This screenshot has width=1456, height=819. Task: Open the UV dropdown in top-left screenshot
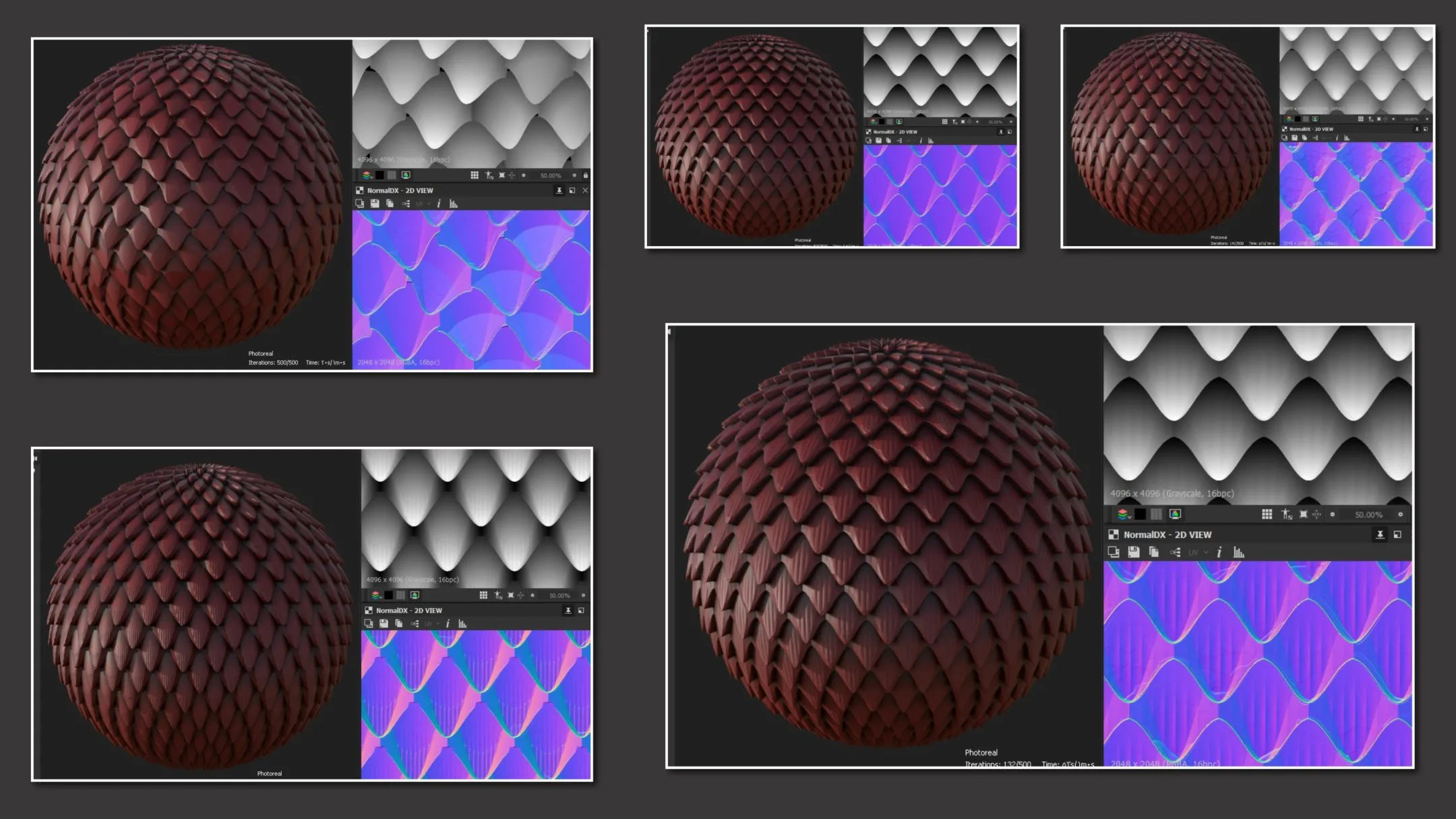point(423,204)
